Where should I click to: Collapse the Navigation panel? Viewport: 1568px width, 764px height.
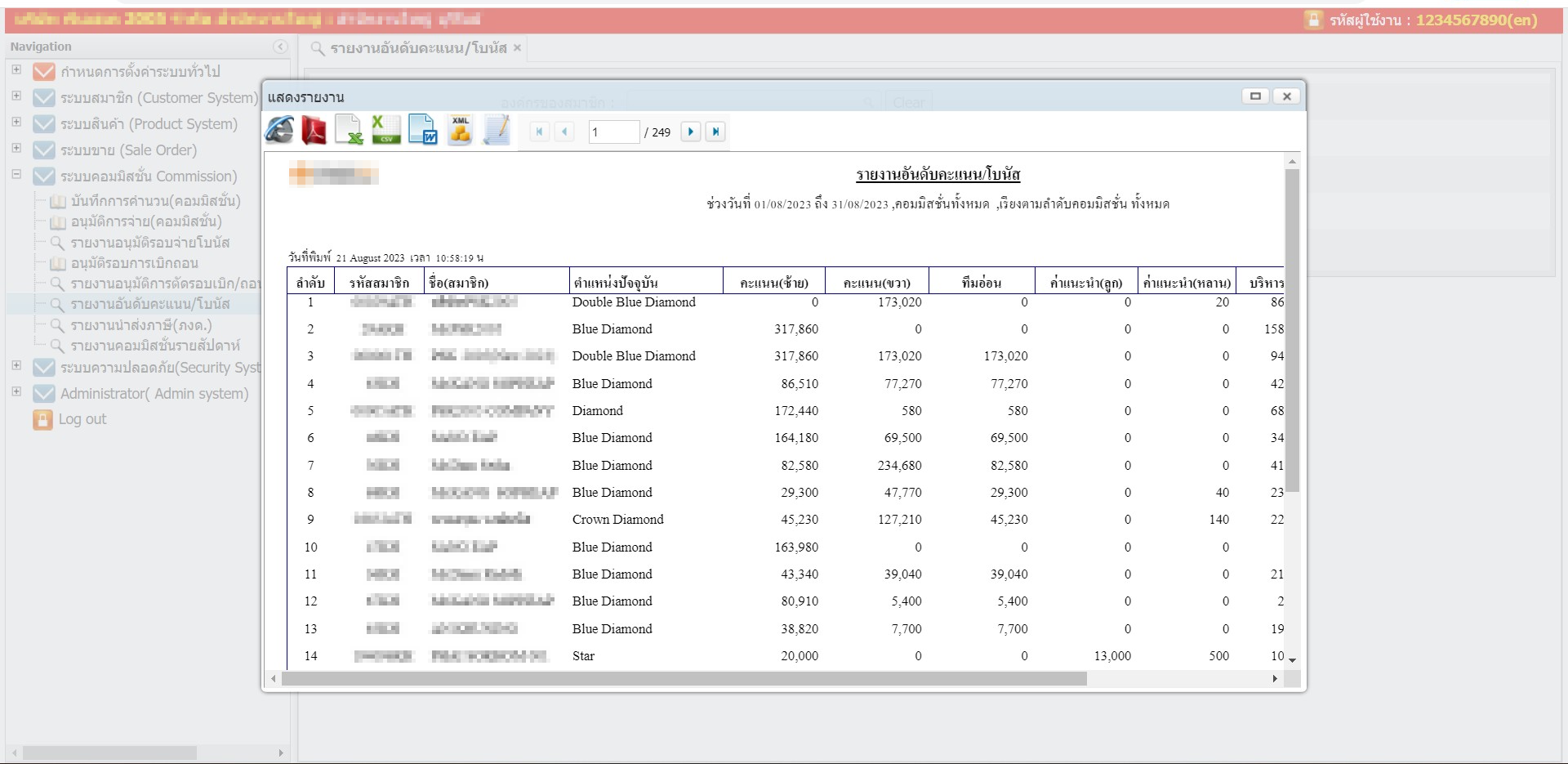tap(280, 47)
